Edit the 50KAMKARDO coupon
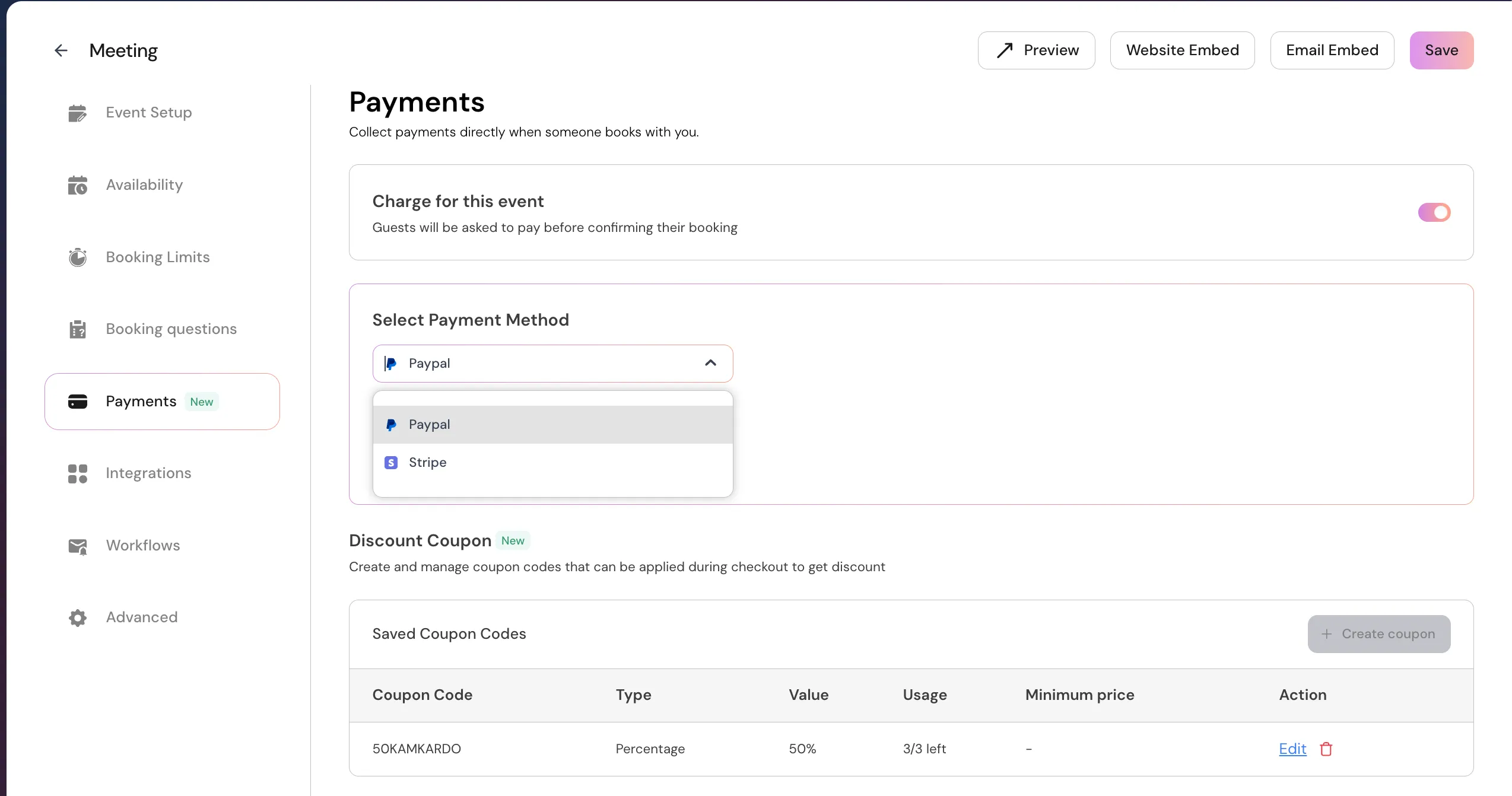The image size is (1512, 796). pyautogui.click(x=1292, y=749)
